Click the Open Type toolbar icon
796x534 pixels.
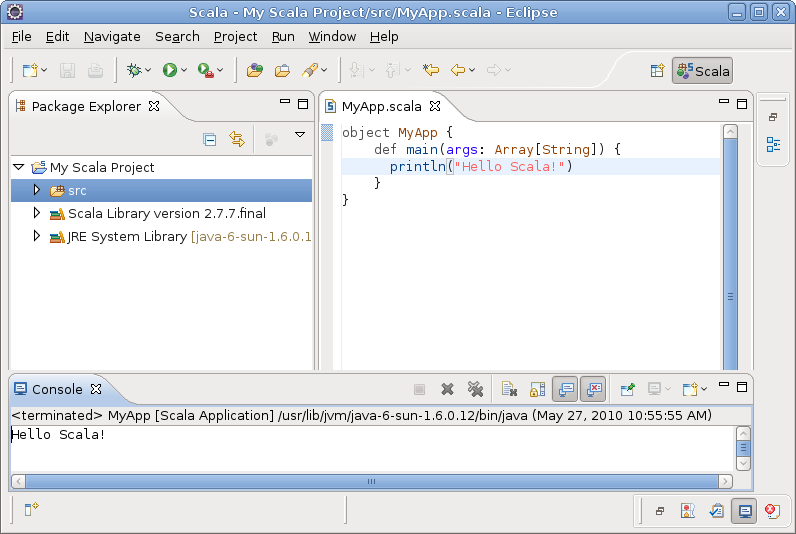255,70
